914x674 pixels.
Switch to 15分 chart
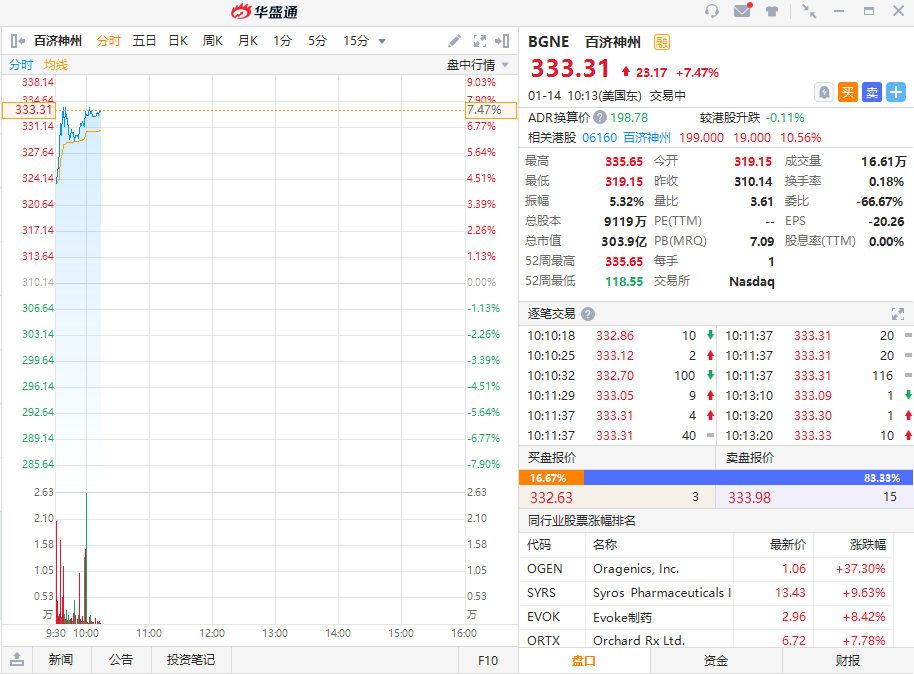coord(356,41)
